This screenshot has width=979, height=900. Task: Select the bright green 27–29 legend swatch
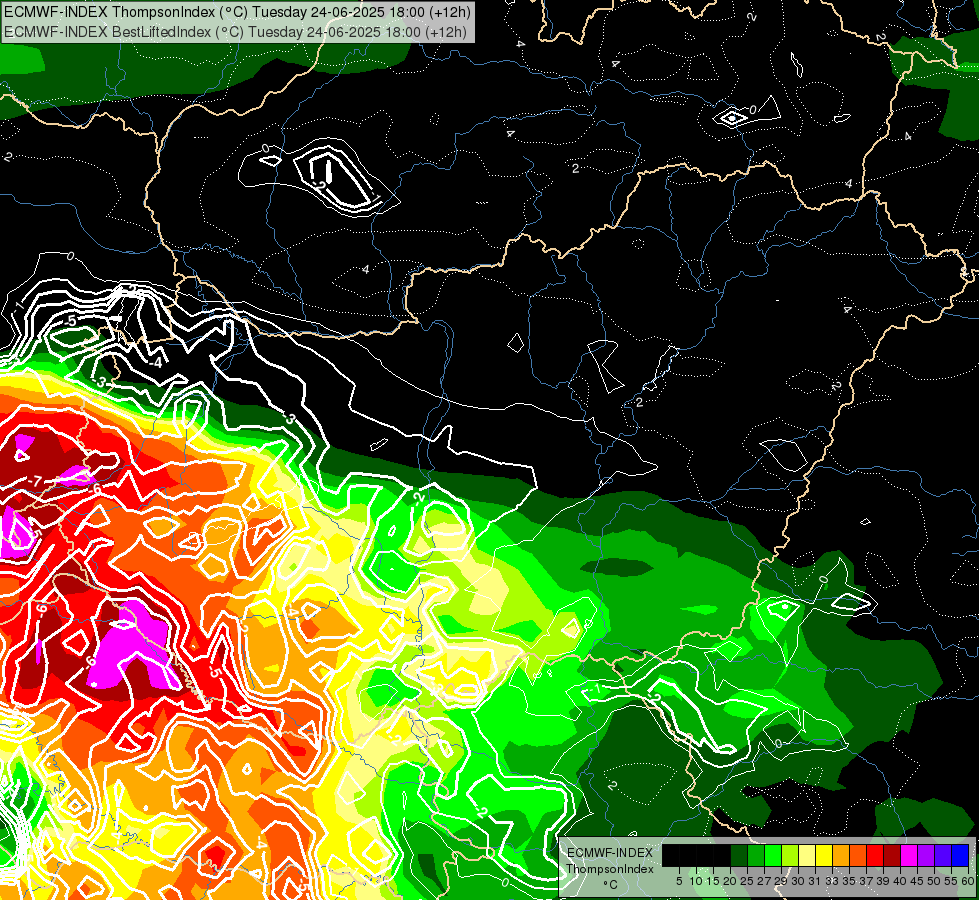click(x=773, y=856)
